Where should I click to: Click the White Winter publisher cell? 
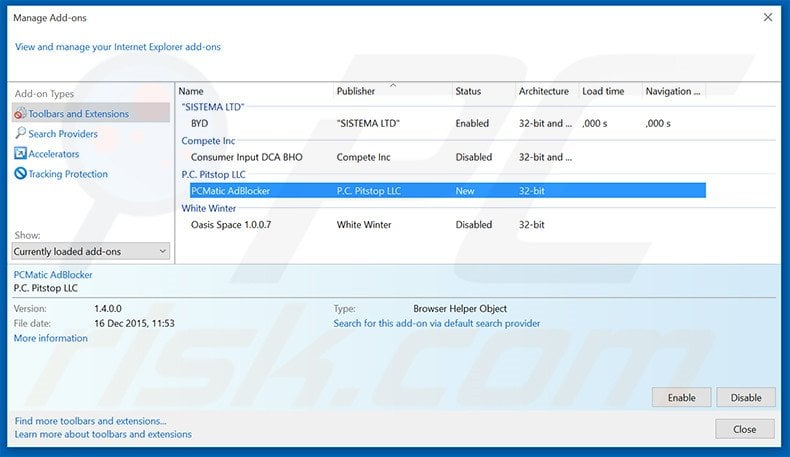coord(364,225)
